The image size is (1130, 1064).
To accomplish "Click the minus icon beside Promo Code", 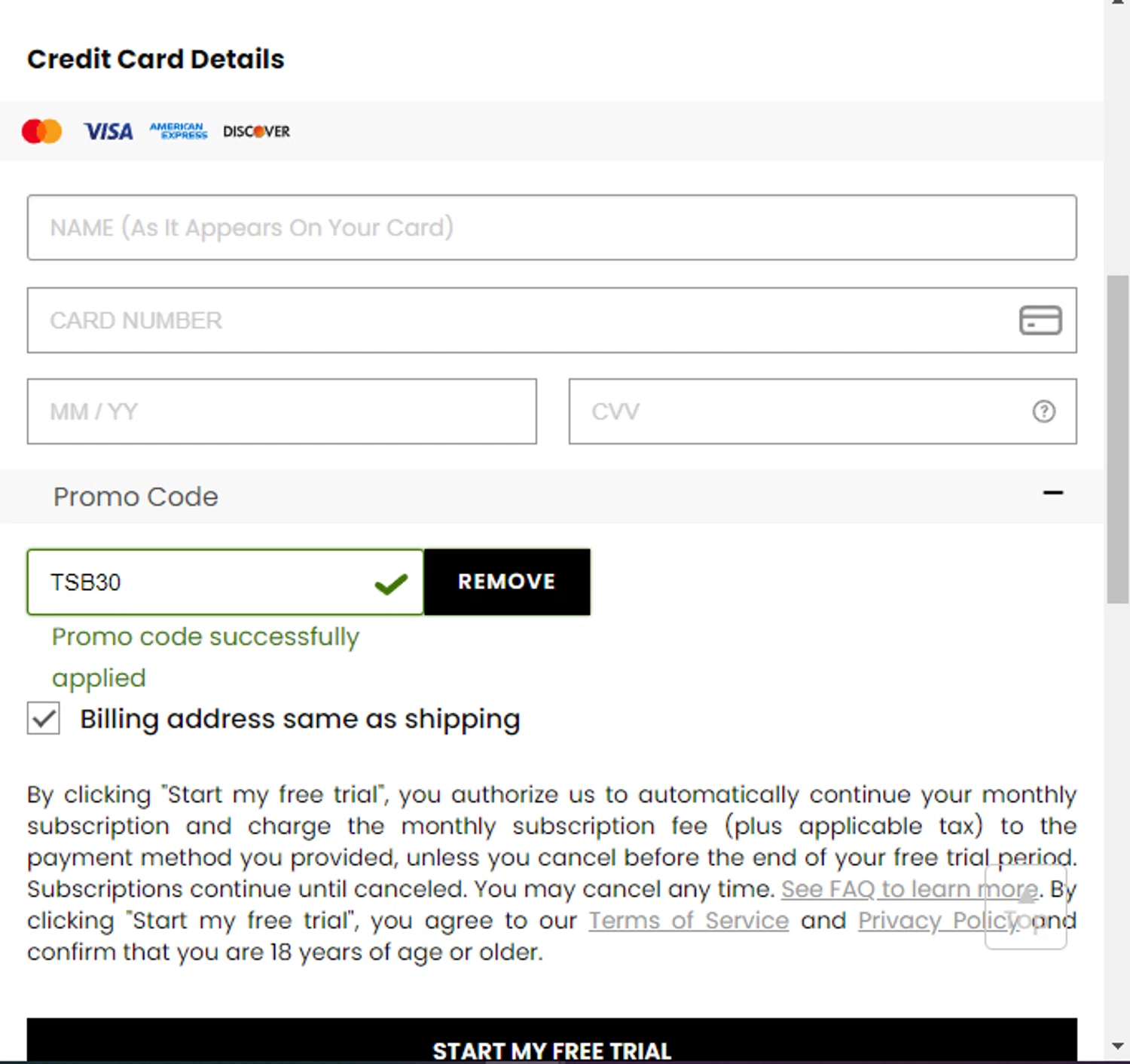I will pos(1052,494).
